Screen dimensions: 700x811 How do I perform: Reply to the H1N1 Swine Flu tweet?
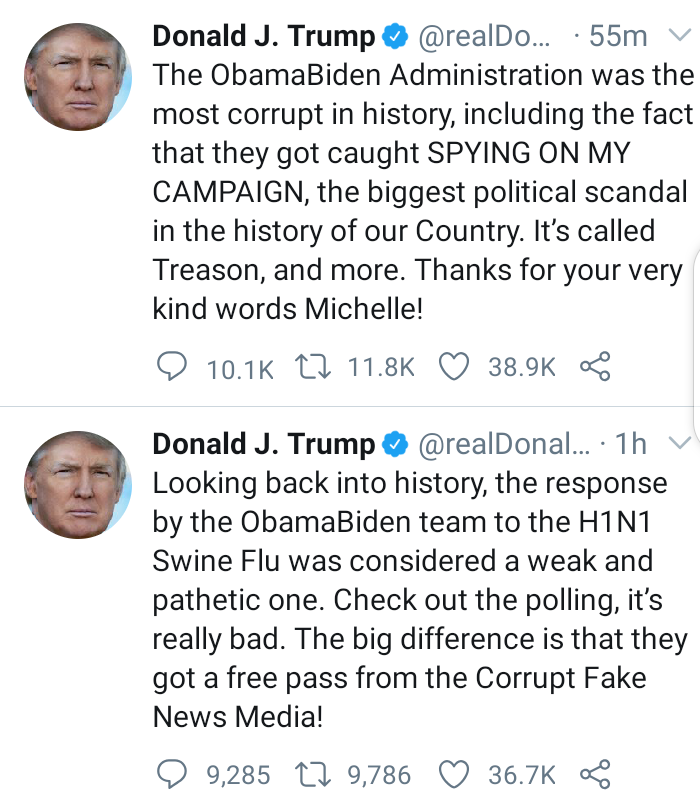pos(173,774)
